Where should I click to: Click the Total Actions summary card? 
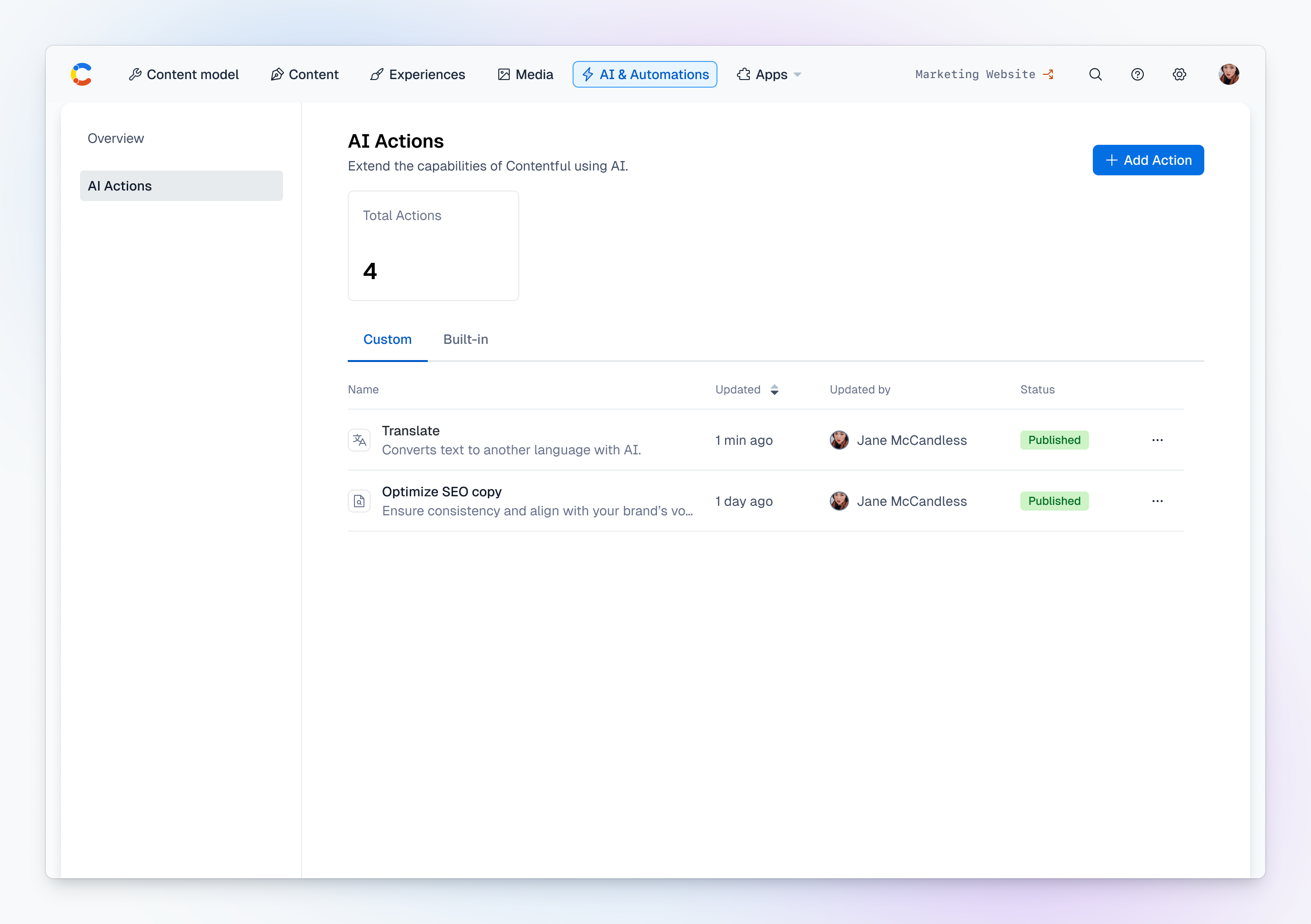(x=433, y=245)
